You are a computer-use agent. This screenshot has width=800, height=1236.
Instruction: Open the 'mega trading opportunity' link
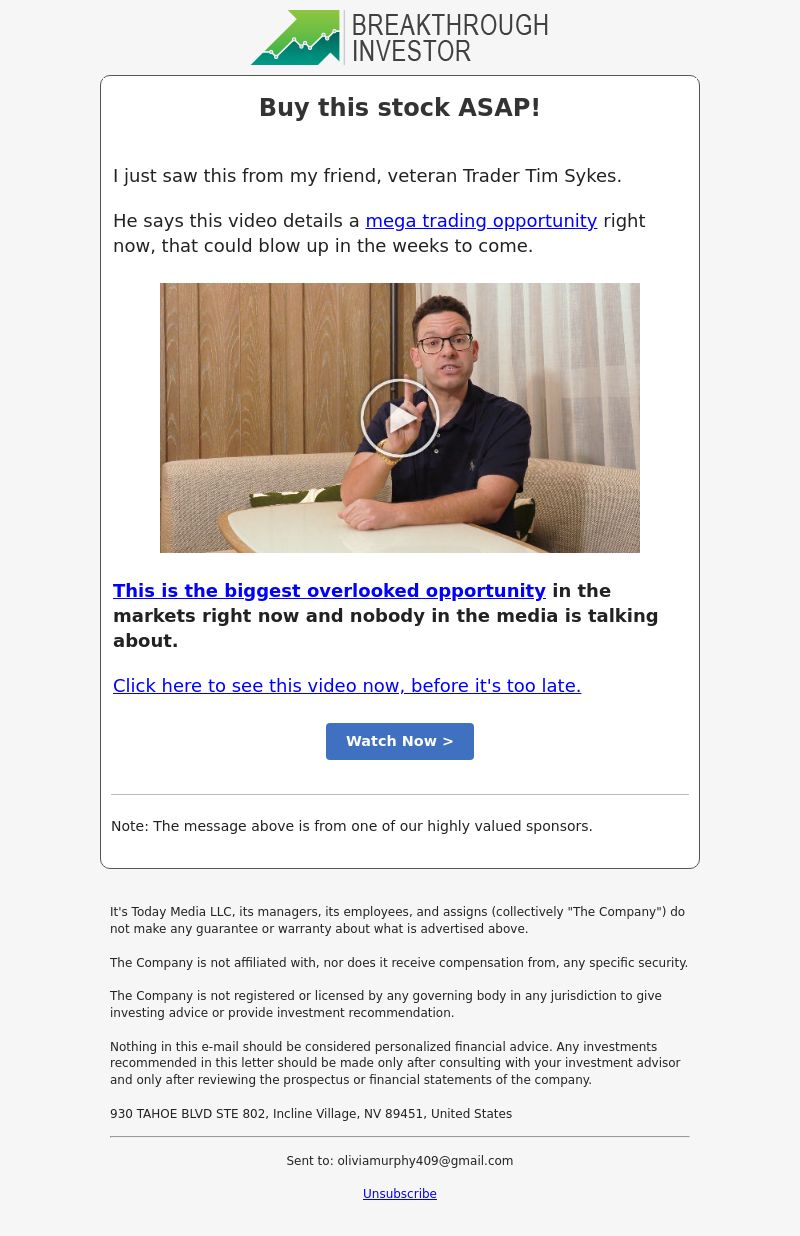[x=481, y=220]
